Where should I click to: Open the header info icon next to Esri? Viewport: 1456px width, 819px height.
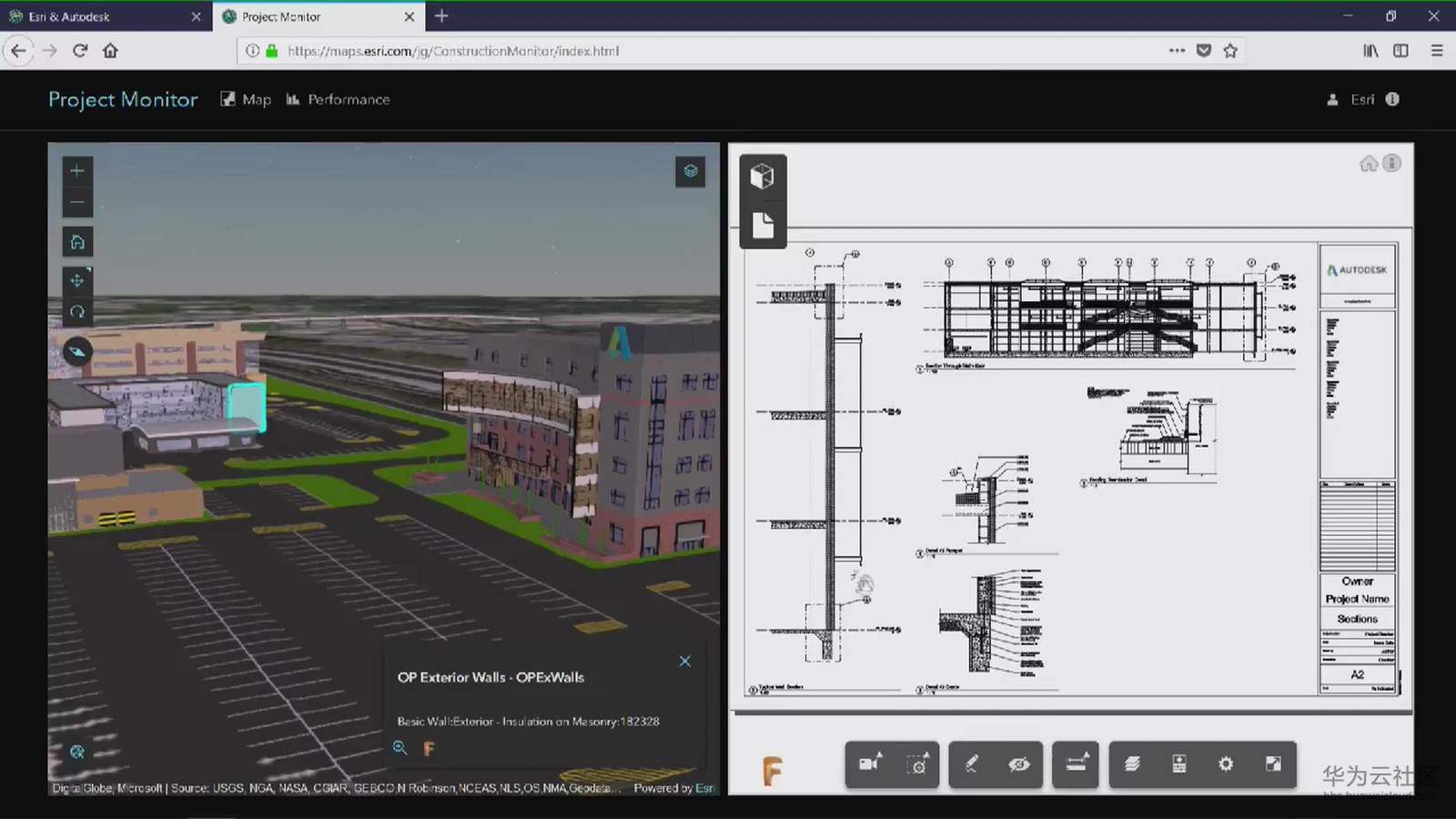(1392, 99)
